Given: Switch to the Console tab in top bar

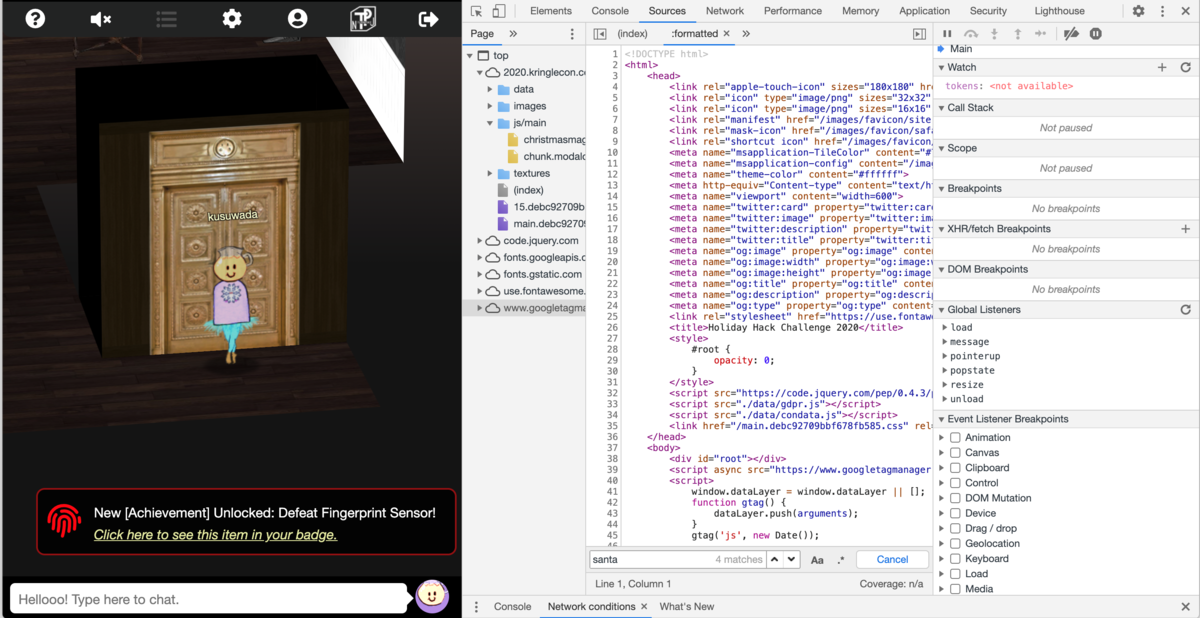Looking at the screenshot, I should point(610,11).
